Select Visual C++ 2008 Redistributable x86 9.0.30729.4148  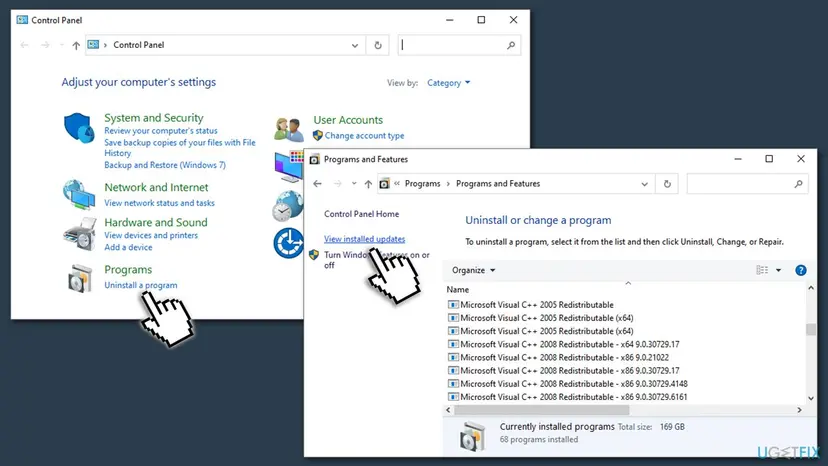click(568, 384)
